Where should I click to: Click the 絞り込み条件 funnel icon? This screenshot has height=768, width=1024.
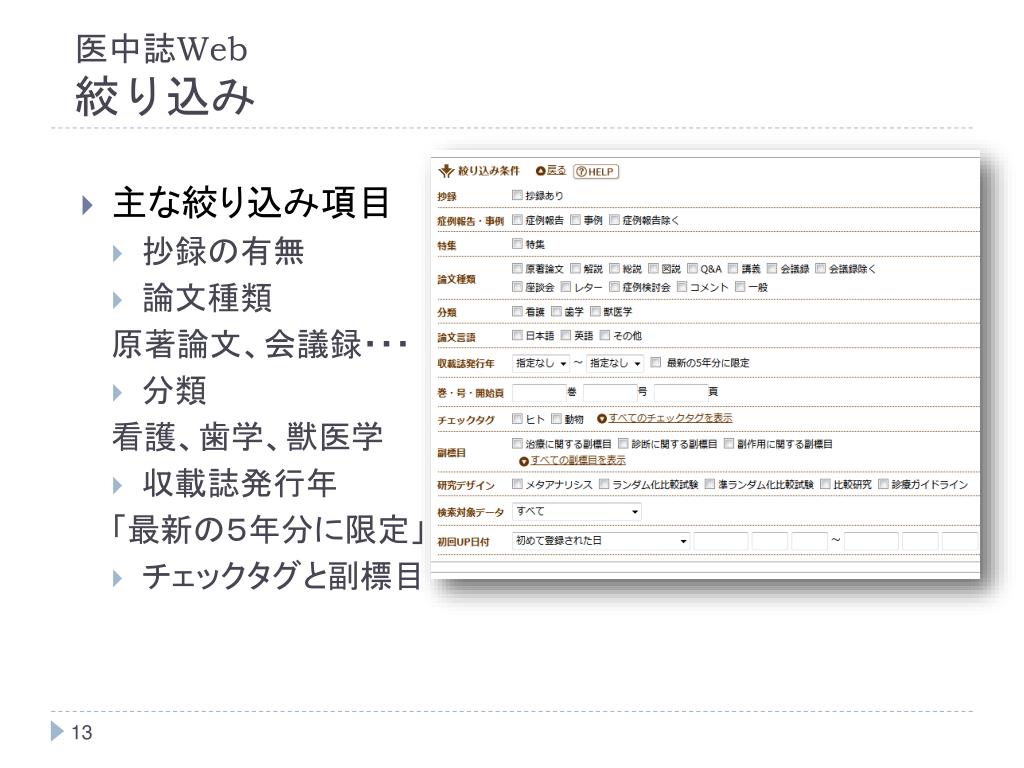446,171
